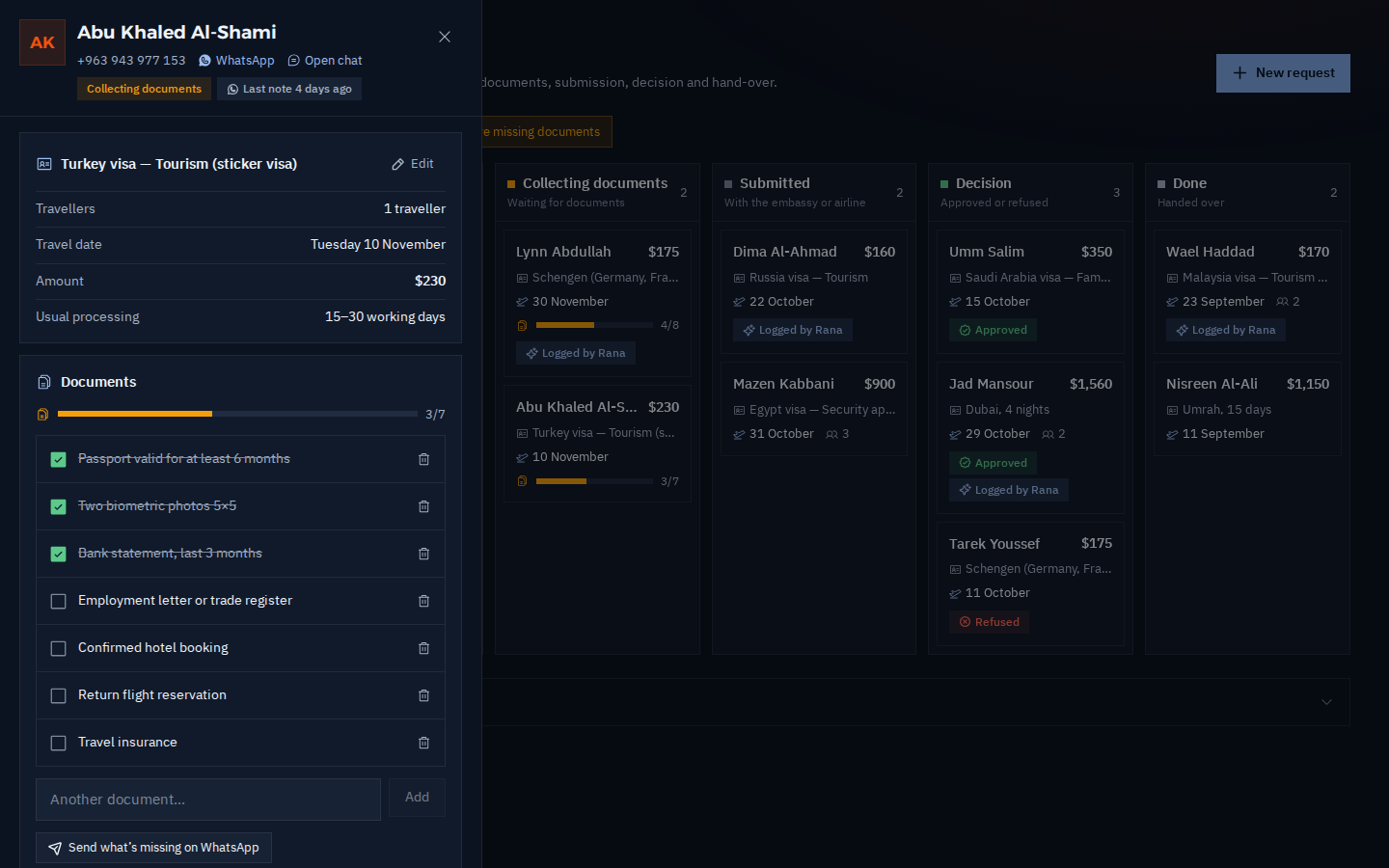The height and width of the screenshot is (868, 1389).
Task: Click Refused badge on Tarek Youssef card
Action: click(x=989, y=622)
